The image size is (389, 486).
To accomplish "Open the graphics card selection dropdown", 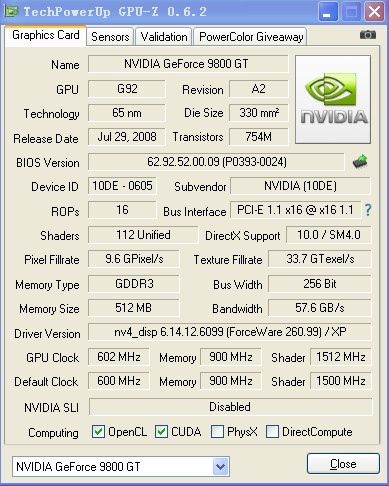I will 220,466.
